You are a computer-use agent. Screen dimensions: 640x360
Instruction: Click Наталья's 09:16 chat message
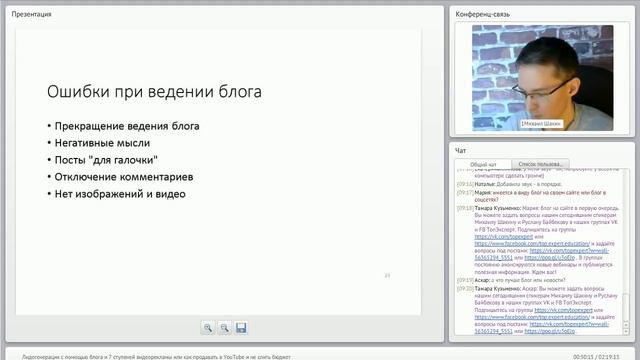[x=509, y=184]
